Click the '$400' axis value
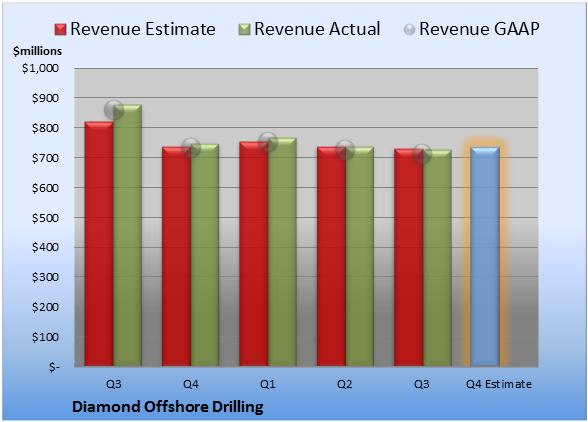The width and height of the screenshot is (588, 422). (45, 247)
